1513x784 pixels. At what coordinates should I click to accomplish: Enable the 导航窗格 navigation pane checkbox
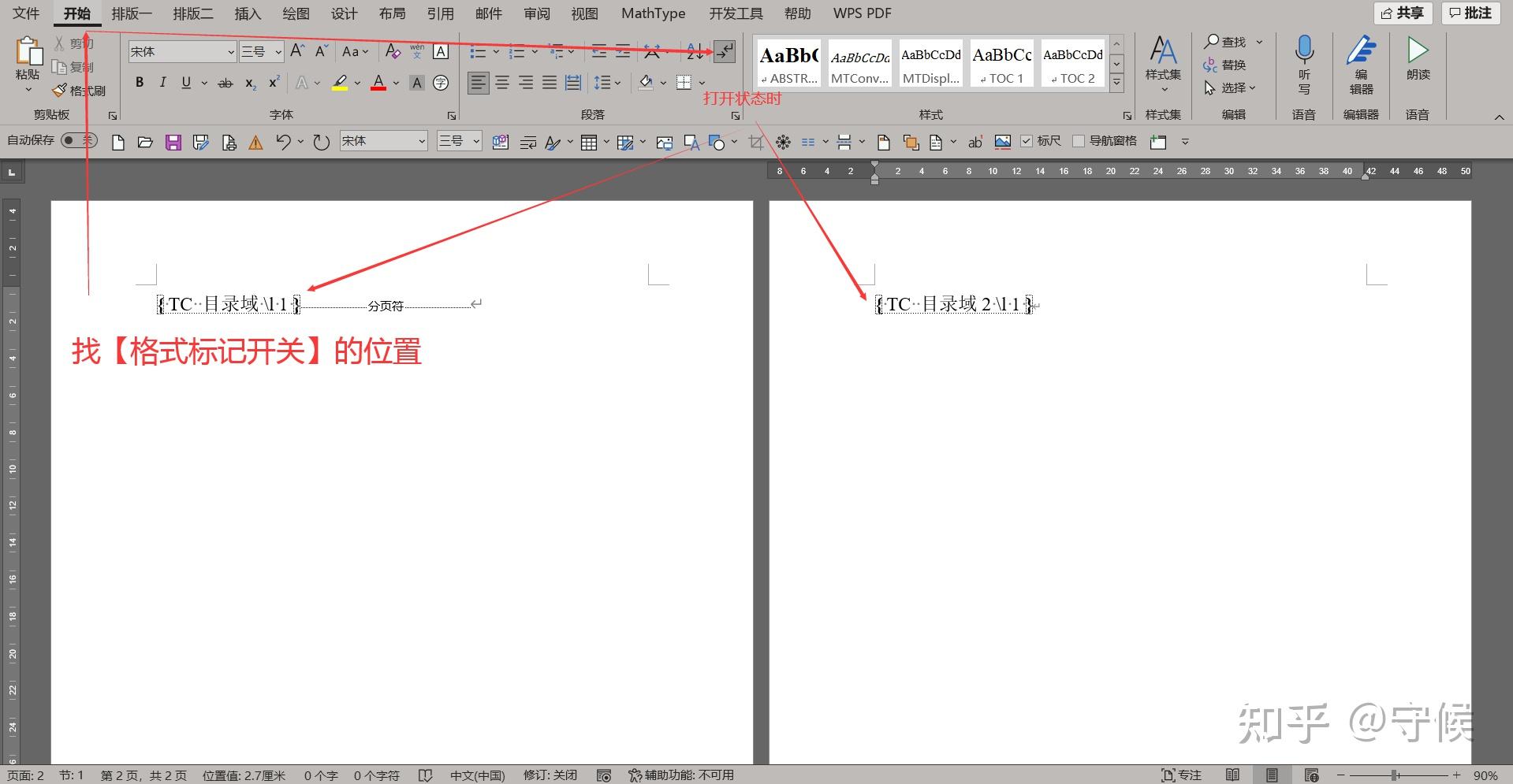[1079, 141]
